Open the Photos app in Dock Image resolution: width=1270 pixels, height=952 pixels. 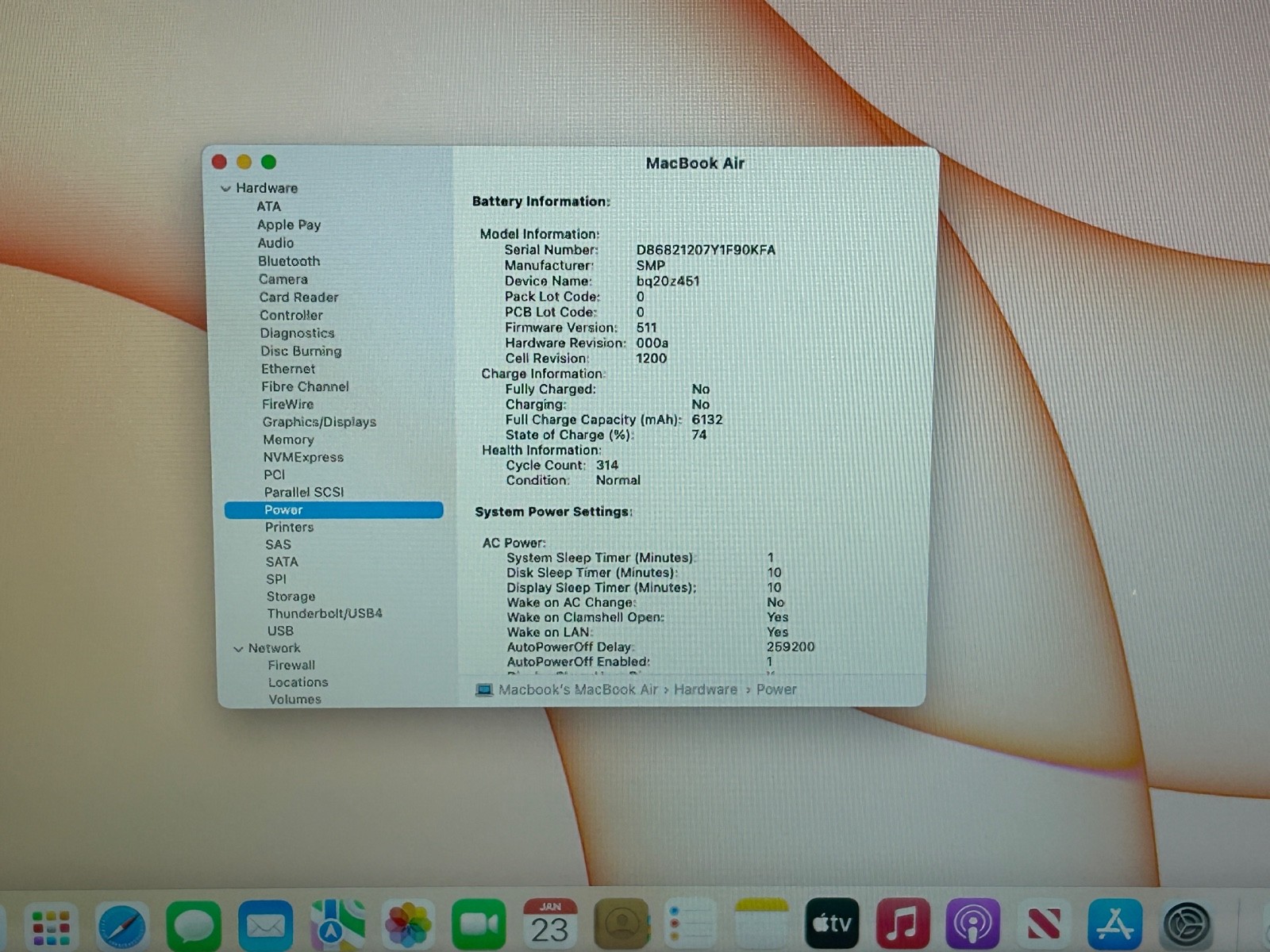408,924
